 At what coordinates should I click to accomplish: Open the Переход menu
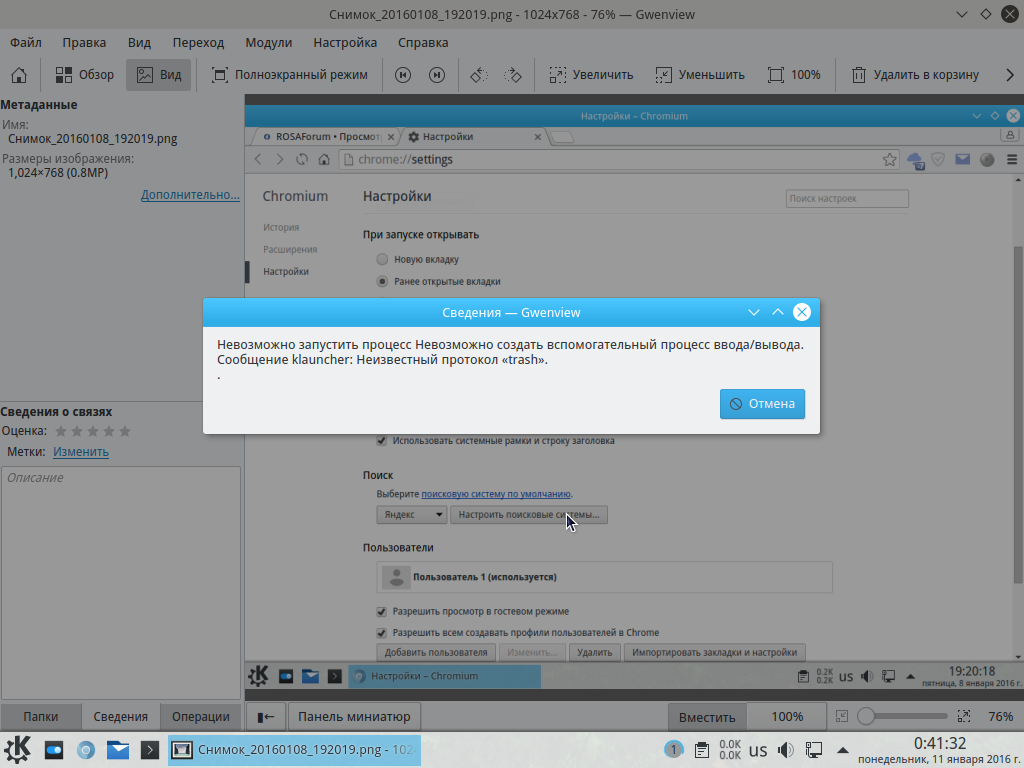click(x=199, y=42)
